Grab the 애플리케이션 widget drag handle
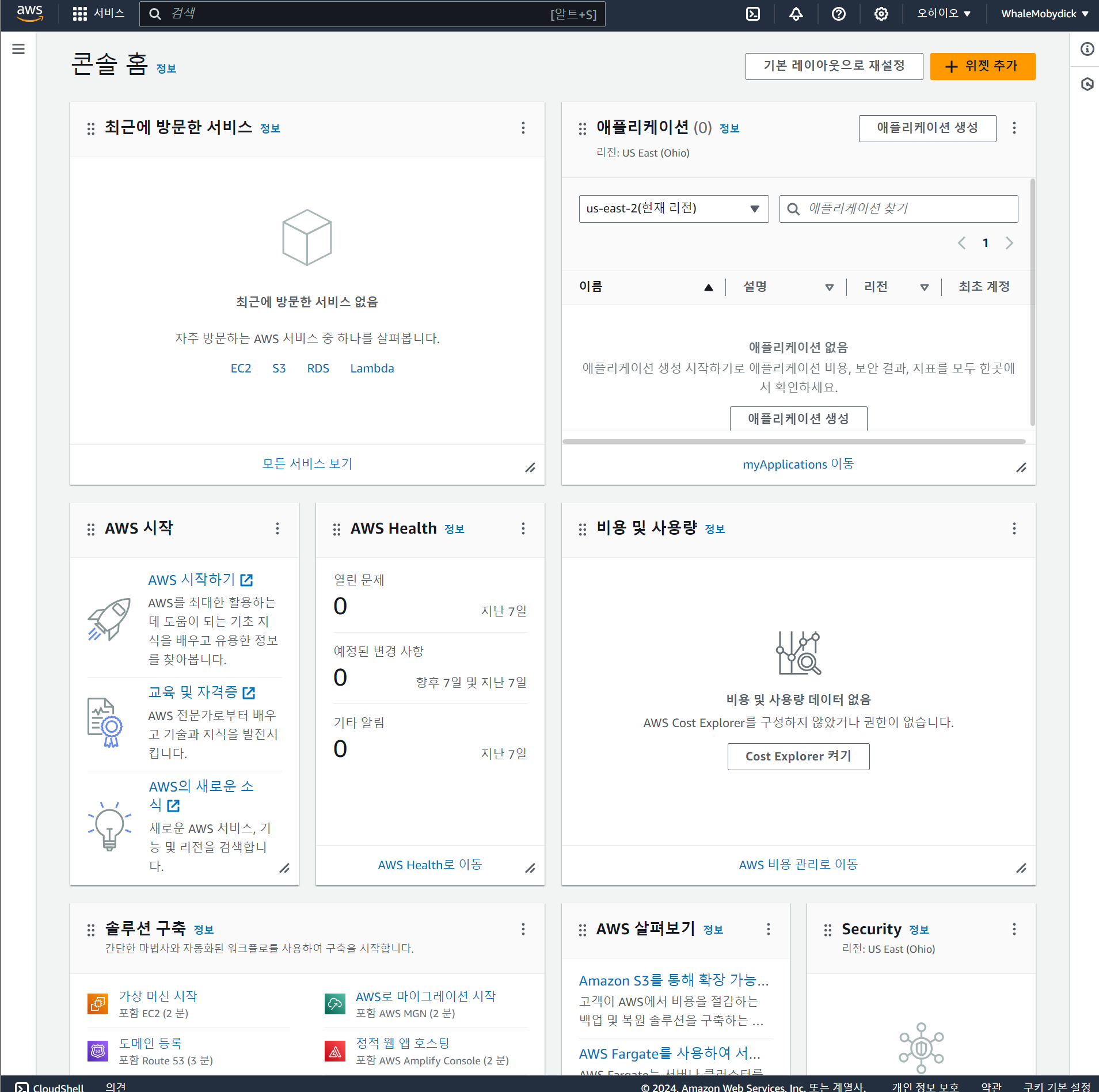The image size is (1099, 1092). [583, 128]
